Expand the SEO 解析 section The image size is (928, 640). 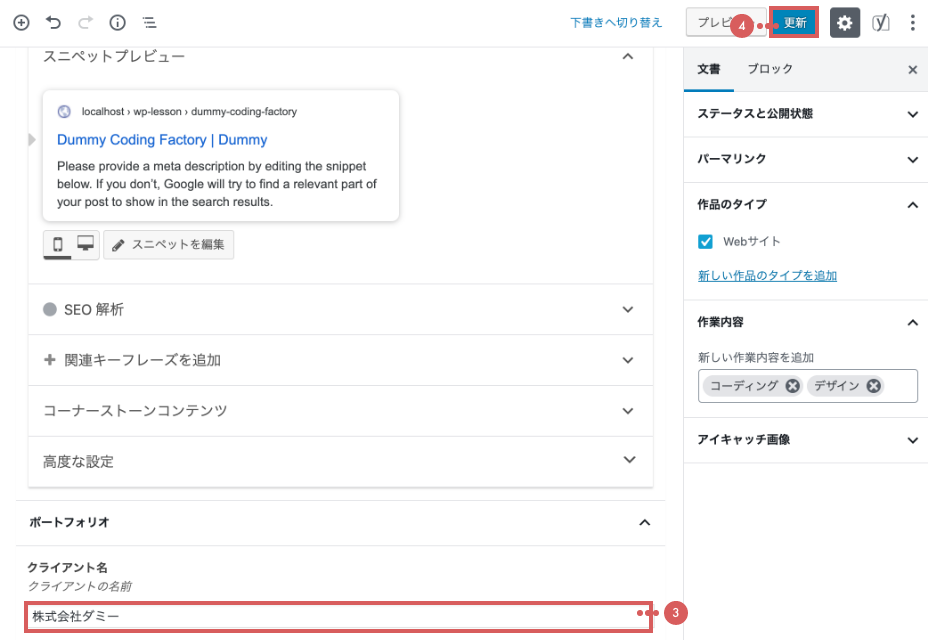tap(340, 310)
